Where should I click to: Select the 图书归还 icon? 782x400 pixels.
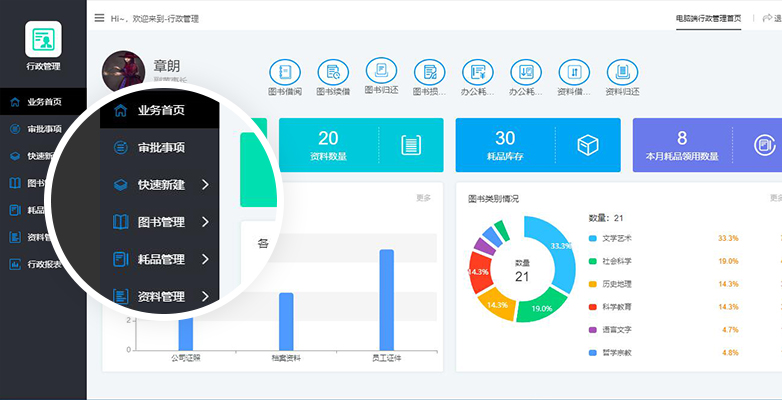[x=381, y=70]
